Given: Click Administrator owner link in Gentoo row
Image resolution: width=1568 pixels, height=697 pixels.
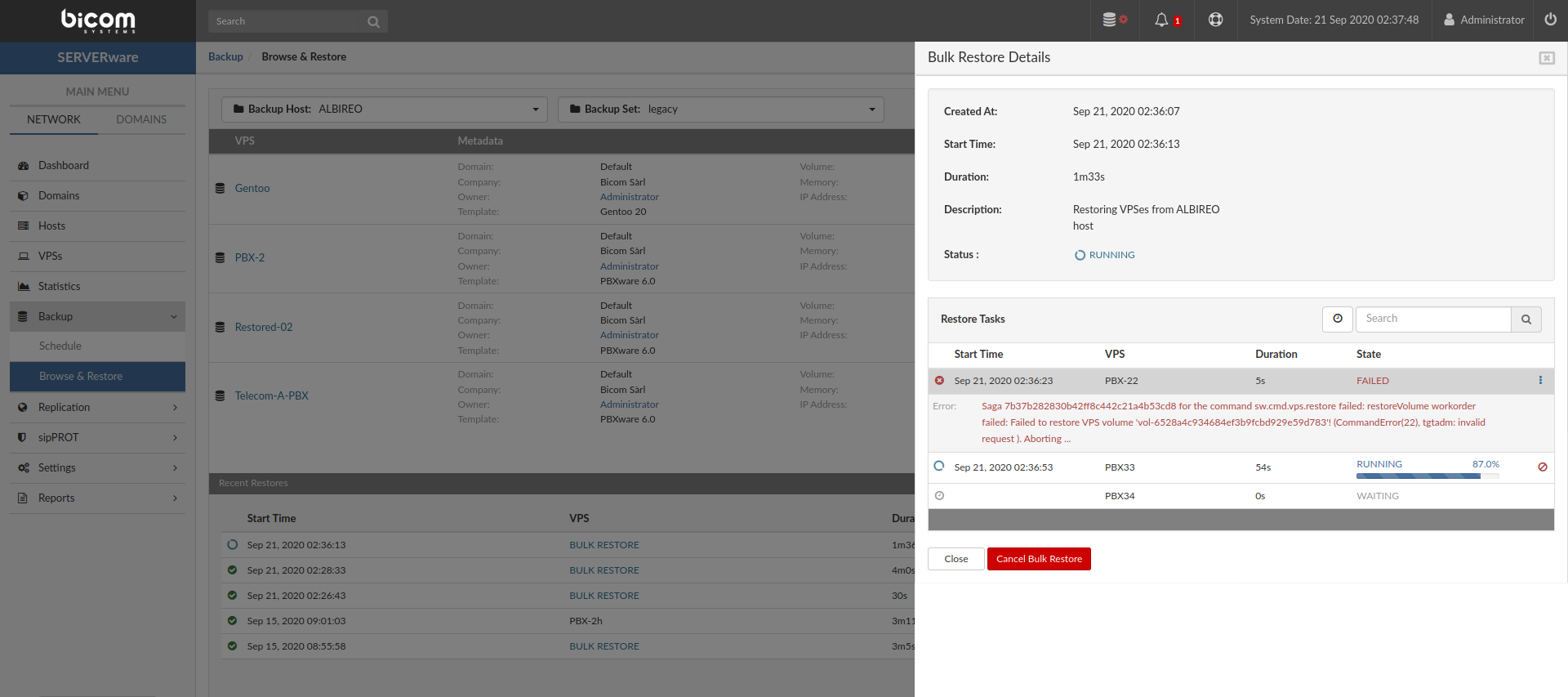Looking at the screenshot, I should (630, 197).
